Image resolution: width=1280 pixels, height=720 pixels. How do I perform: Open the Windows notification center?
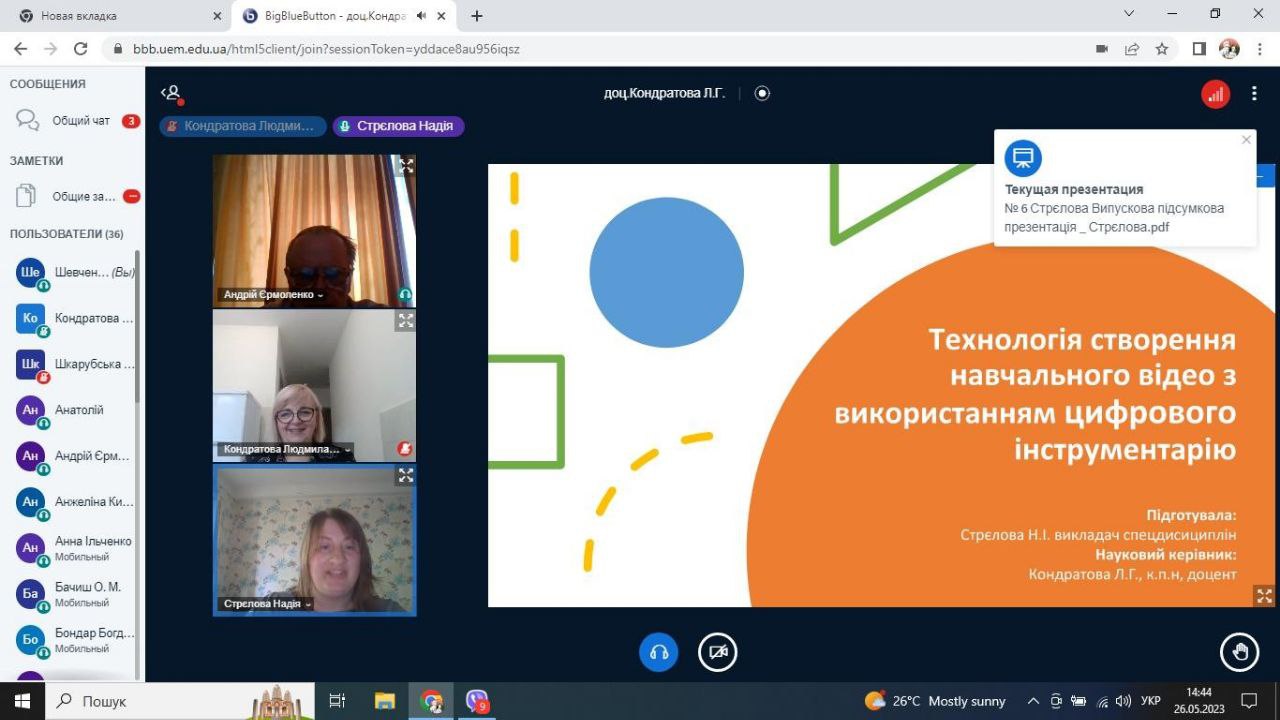pos(1249,701)
